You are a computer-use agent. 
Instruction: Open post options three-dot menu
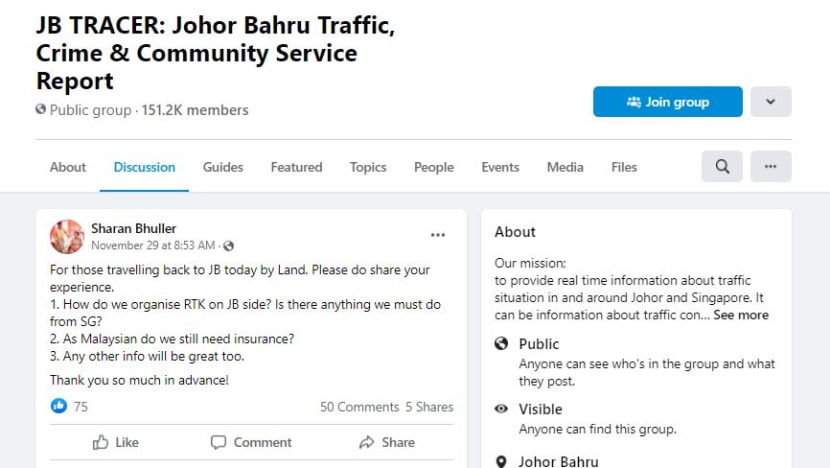click(438, 235)
